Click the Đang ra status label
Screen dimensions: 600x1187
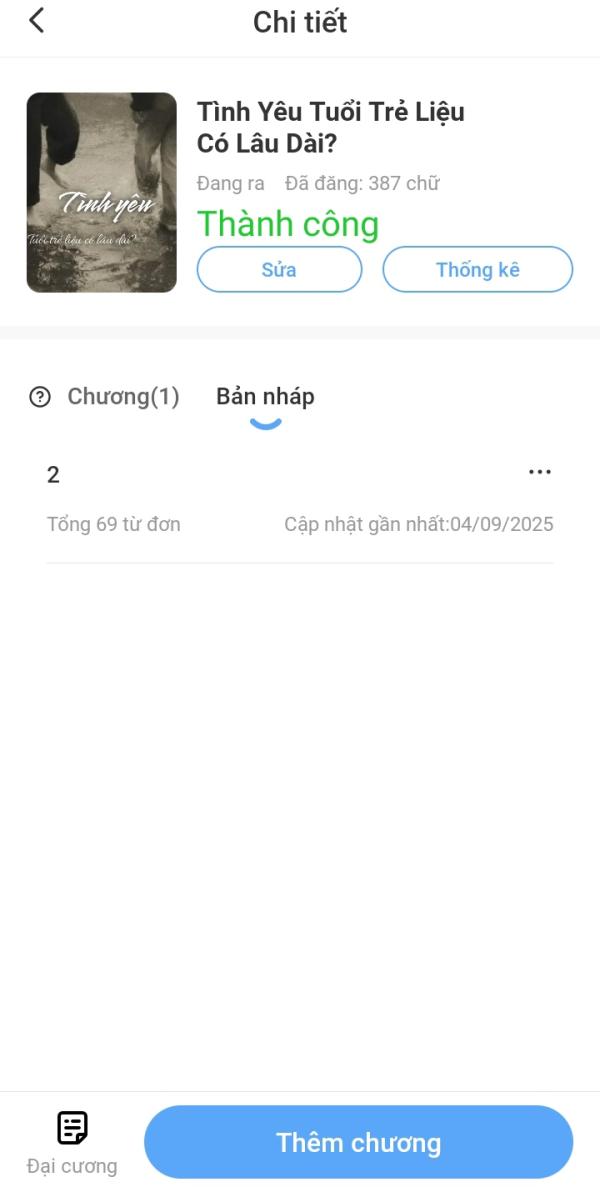tap(231, 183)
